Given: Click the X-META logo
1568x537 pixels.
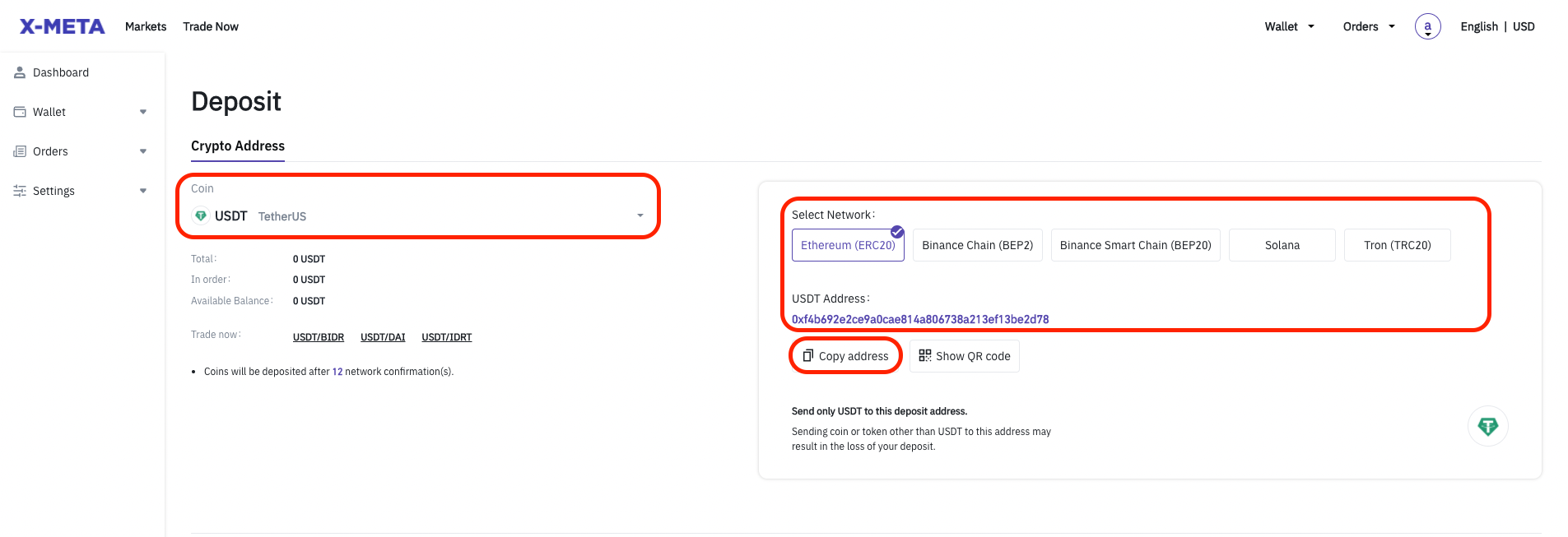Looking at the screenshot, I should tap(63, 26).
